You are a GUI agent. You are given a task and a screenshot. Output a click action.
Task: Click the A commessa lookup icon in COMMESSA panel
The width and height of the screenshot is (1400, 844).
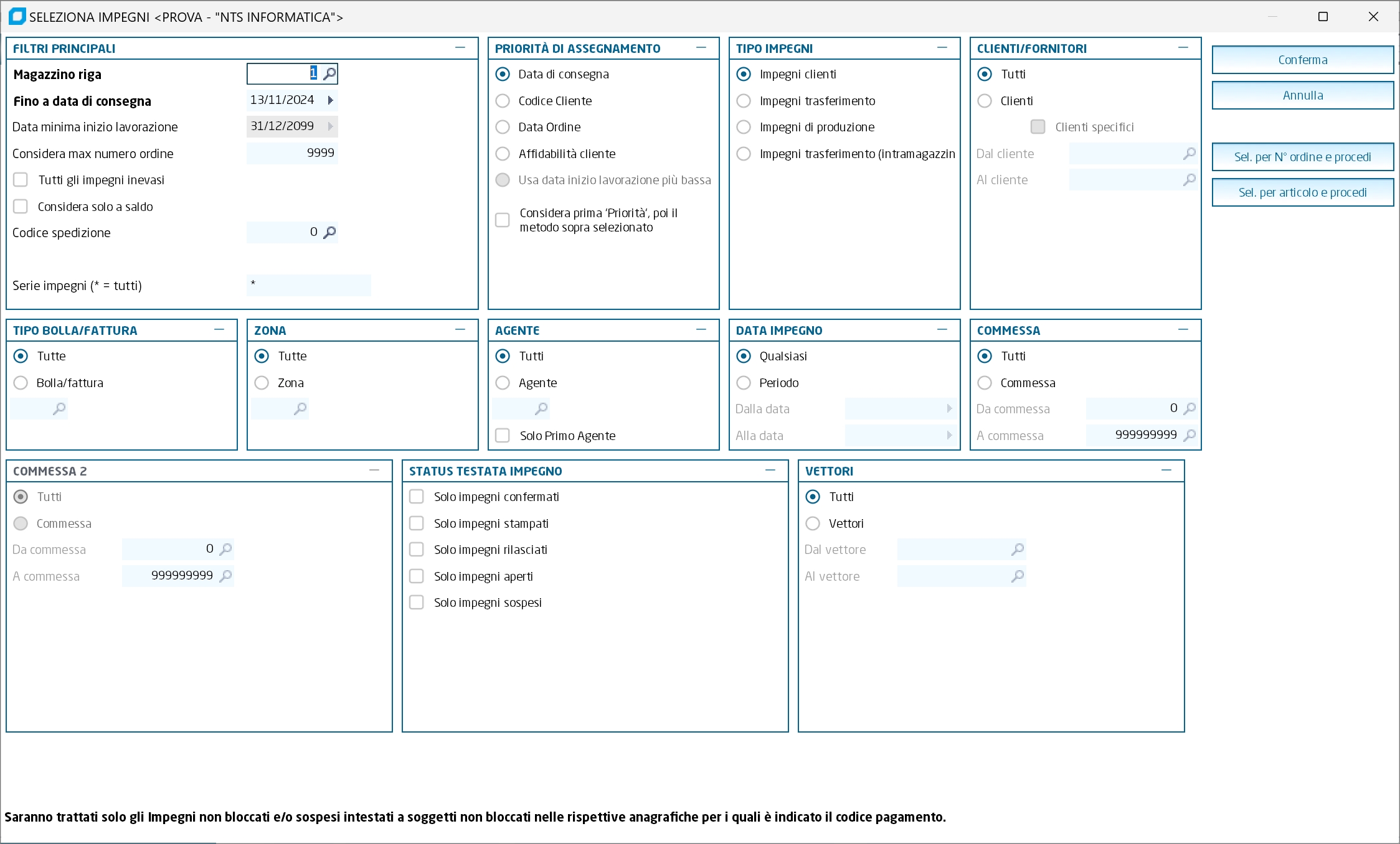1189,435
